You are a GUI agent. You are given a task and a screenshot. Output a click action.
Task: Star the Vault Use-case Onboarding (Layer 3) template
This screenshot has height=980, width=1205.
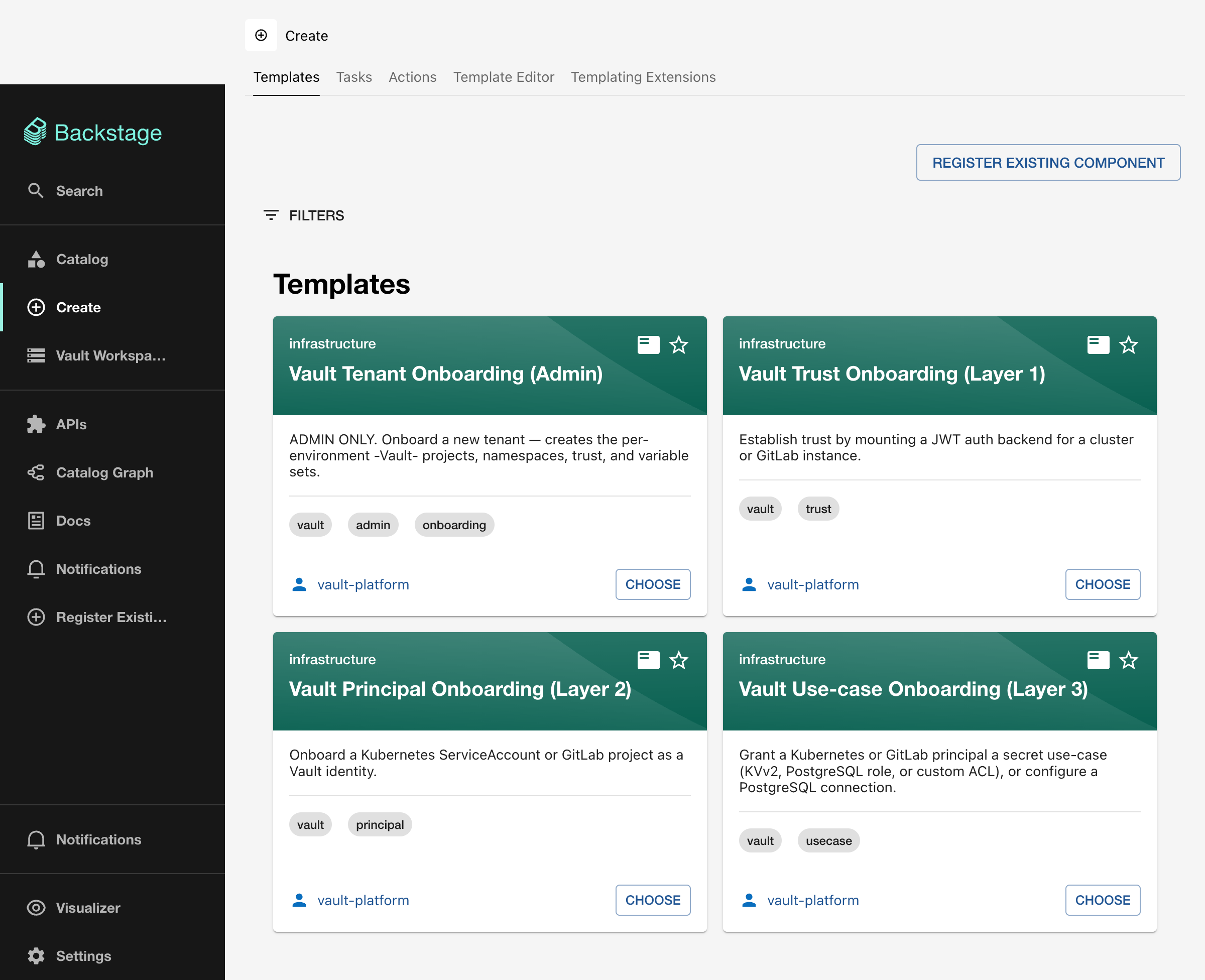tap(1128, 660)
